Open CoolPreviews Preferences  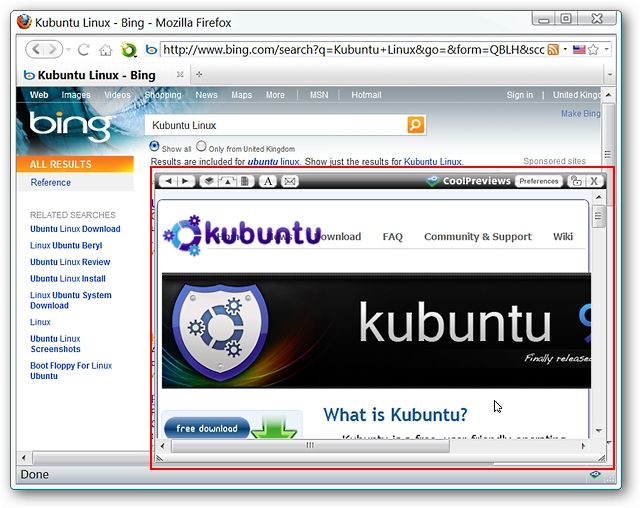pos(539,181)
